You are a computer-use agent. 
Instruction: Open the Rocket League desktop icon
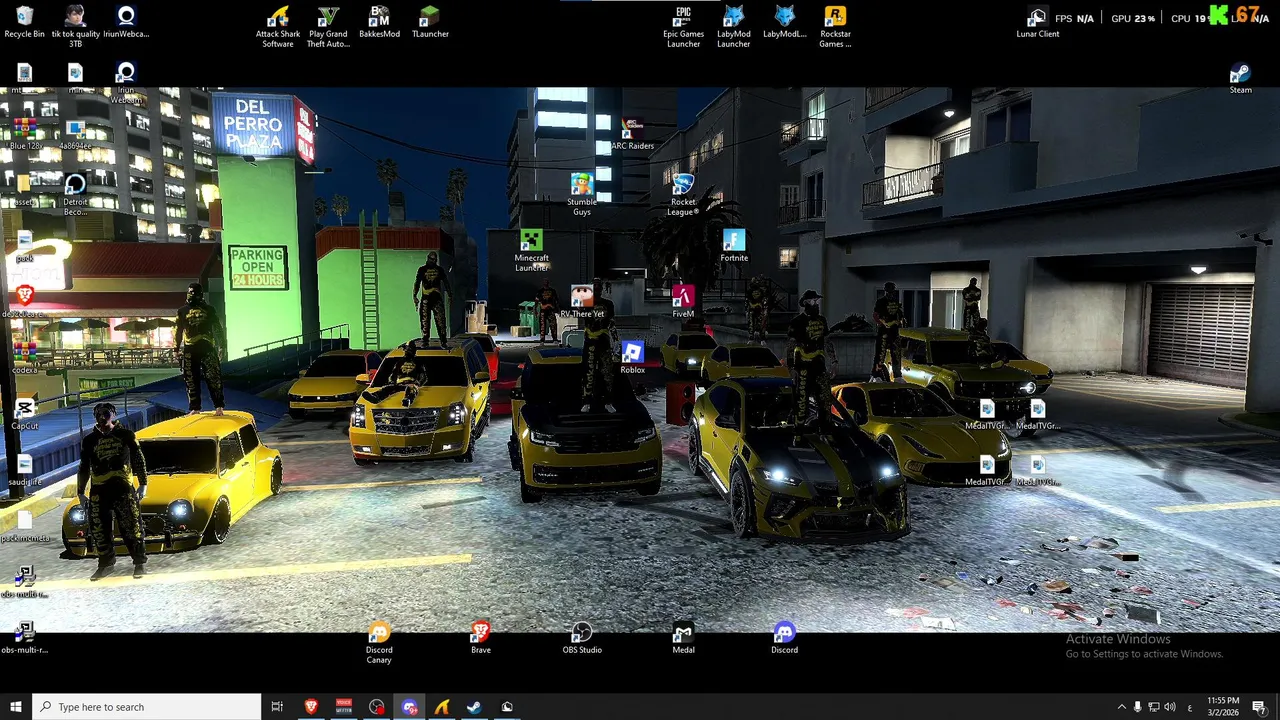(683, 194)
